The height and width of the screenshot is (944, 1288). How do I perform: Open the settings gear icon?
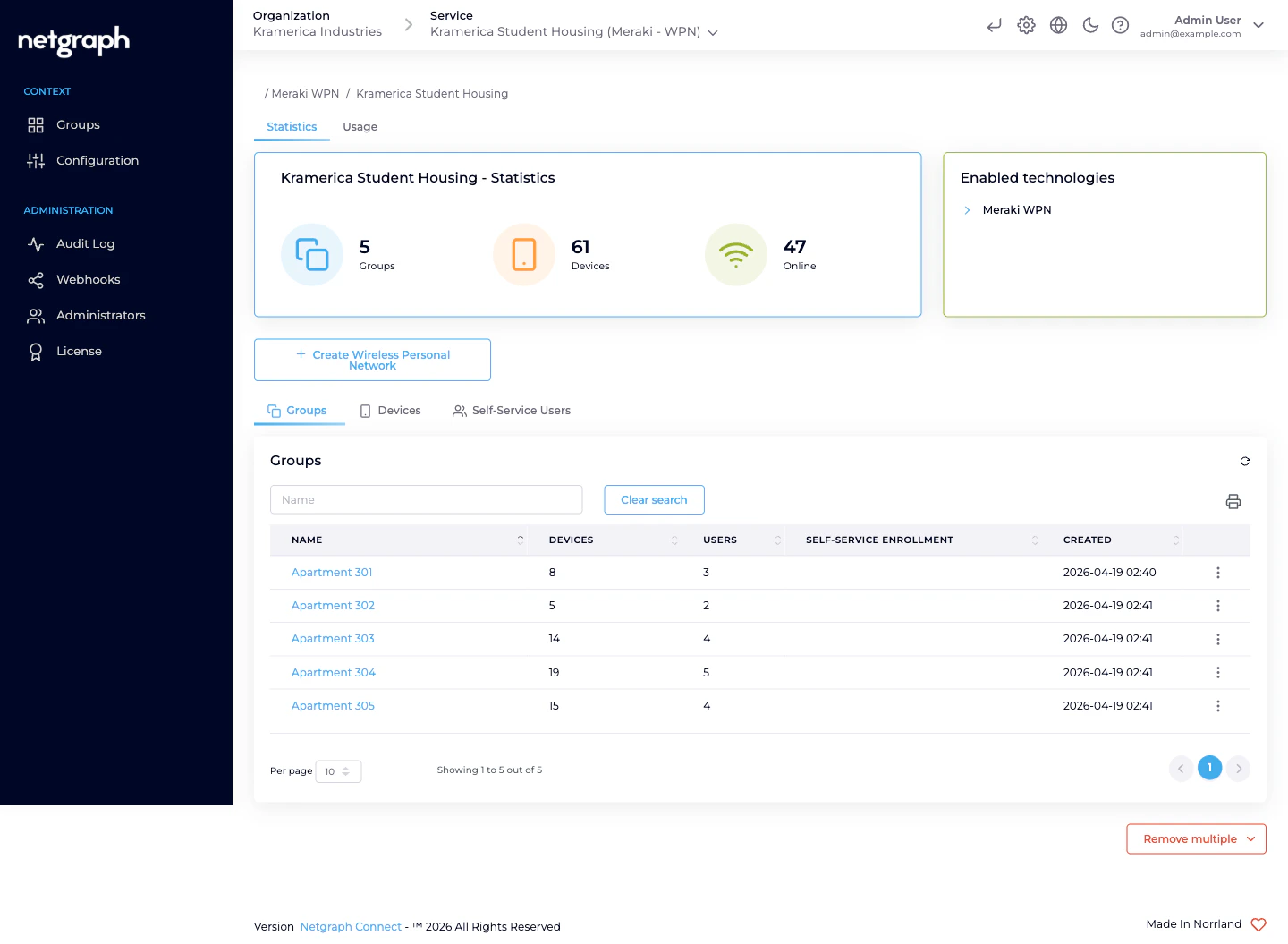click(x=1026, y=25)
